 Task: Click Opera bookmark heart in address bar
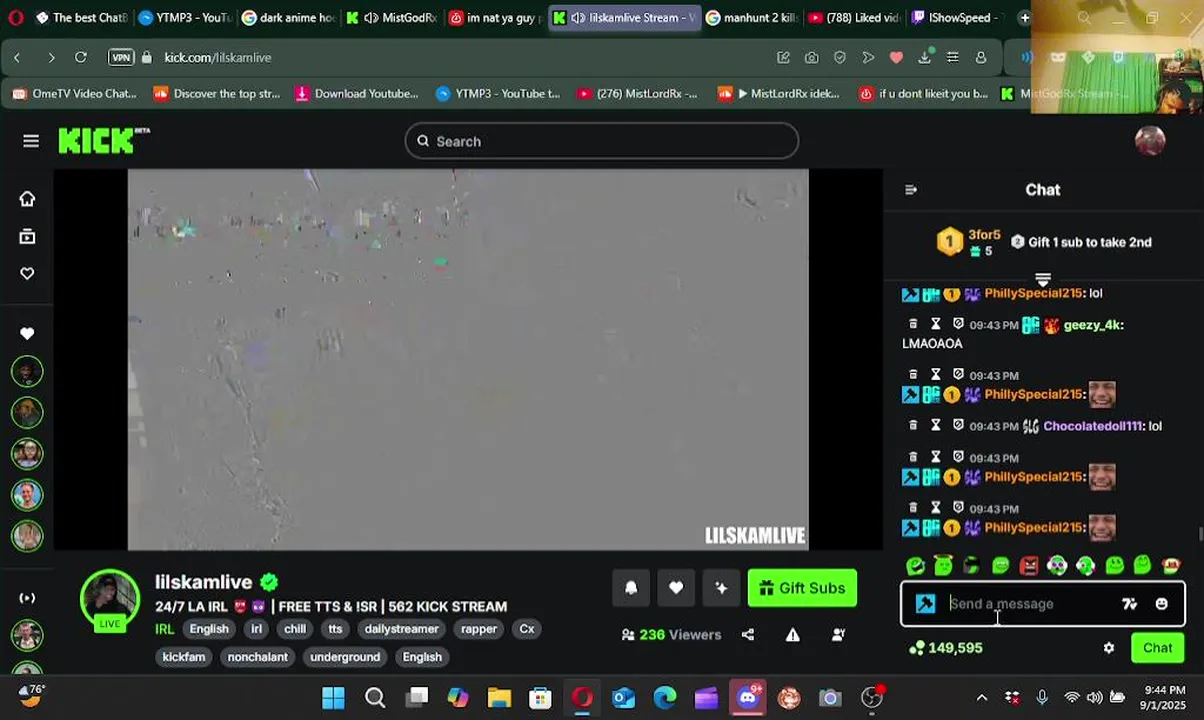click(896, 57)
